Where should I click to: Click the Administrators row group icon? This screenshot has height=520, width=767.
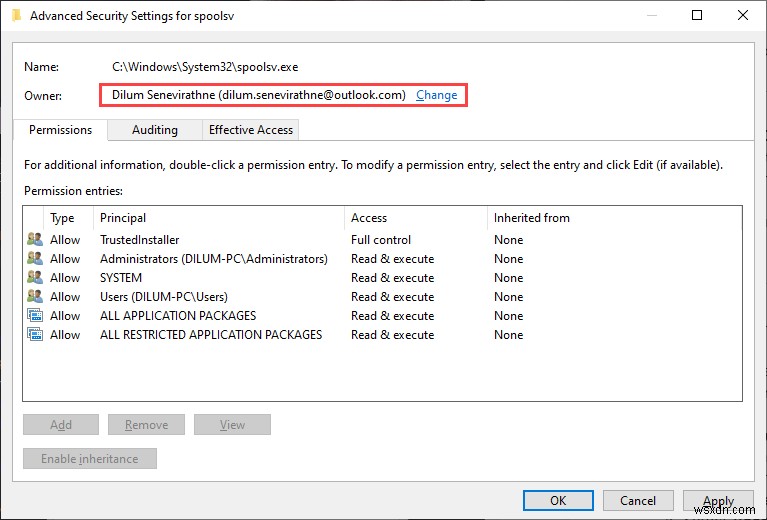(35, 258)
